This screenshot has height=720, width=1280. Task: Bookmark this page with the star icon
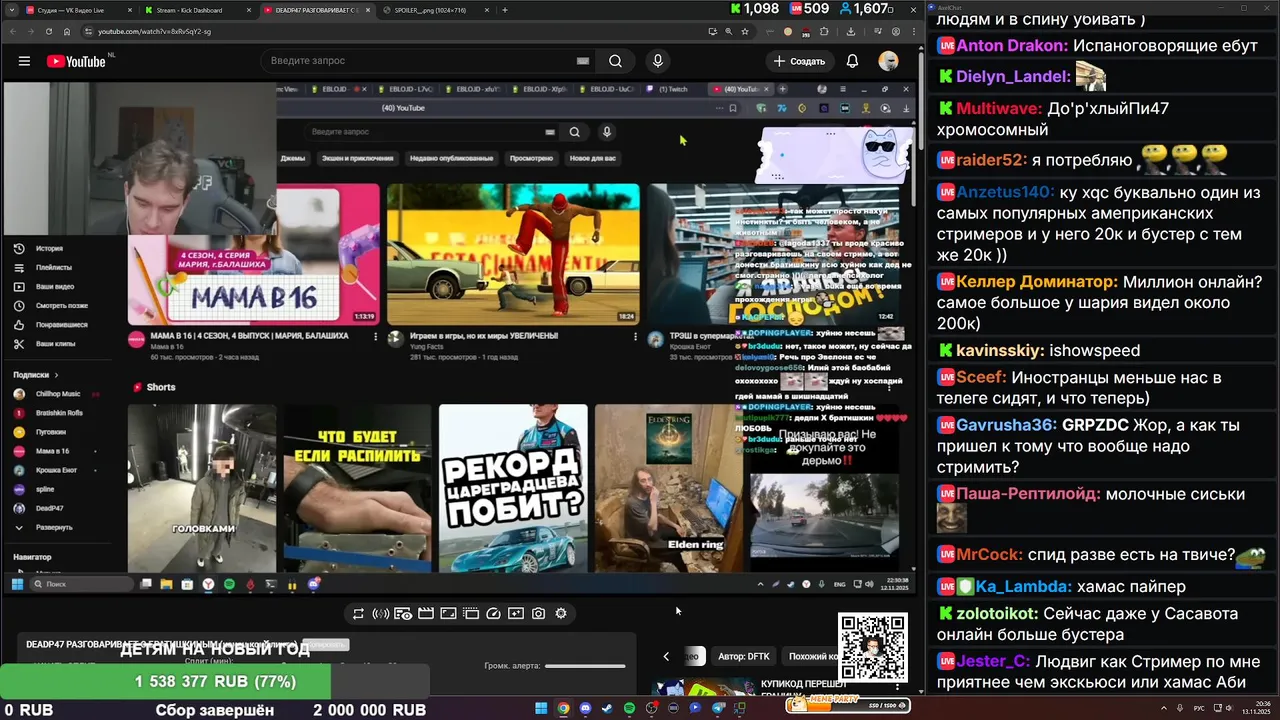click(745, 31)
